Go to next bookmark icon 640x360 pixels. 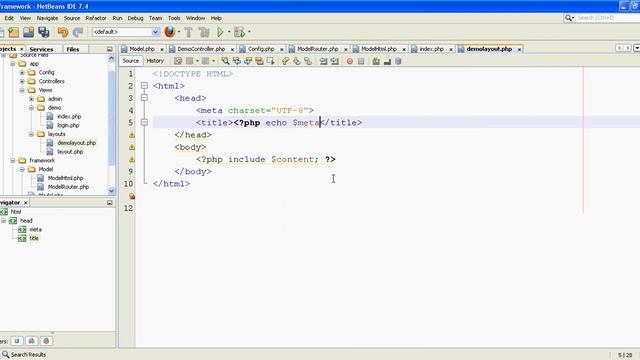coord(297,61)
